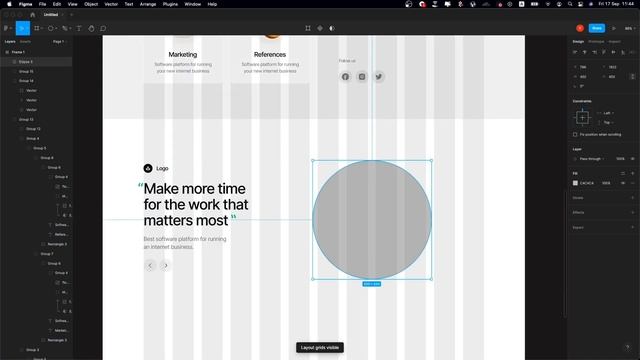Screen dimensions: 640x360
Task: Click previous arrow button on canvas
Action: [150, 266]
